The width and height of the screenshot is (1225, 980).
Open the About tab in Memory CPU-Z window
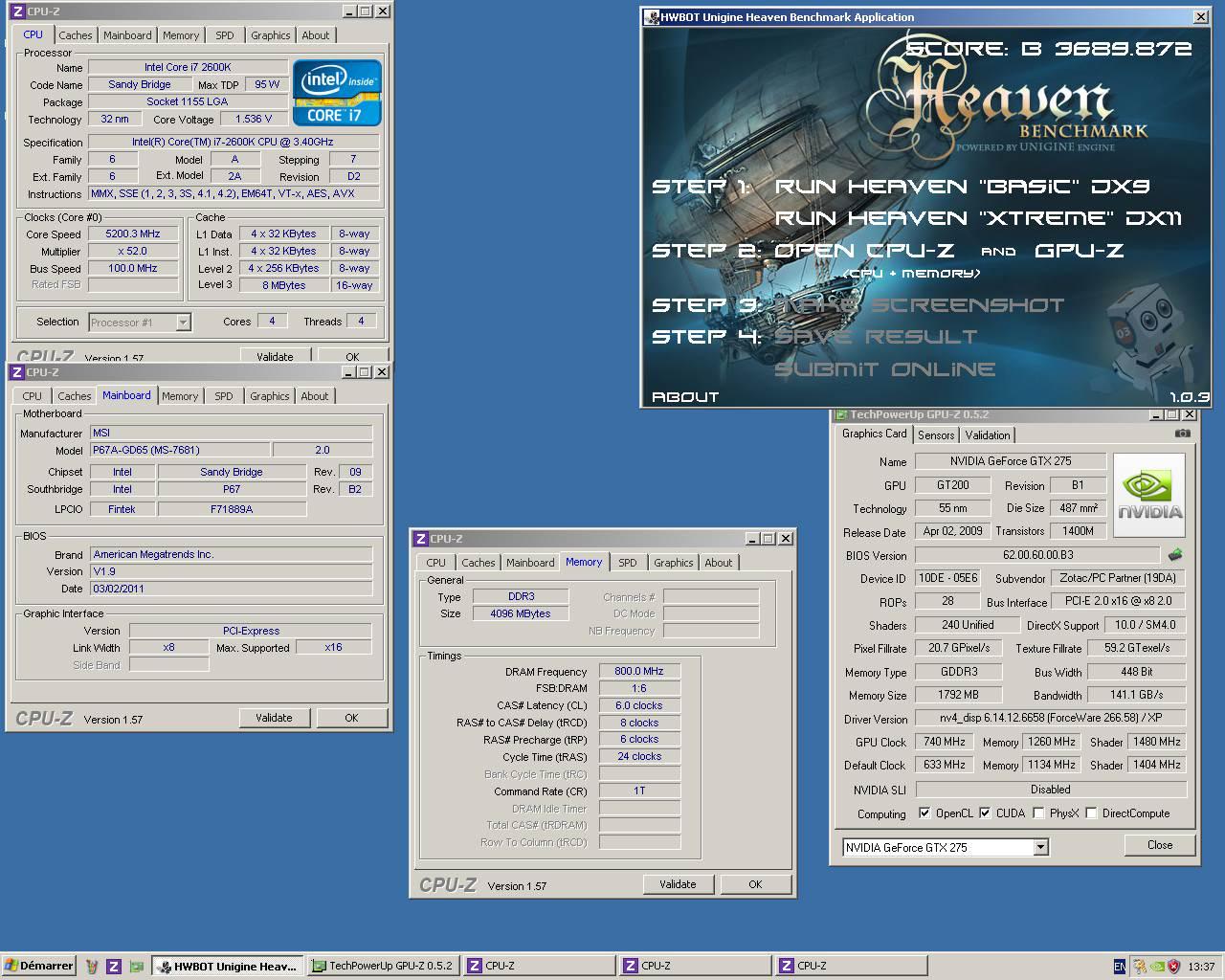(x=718, y=563)
